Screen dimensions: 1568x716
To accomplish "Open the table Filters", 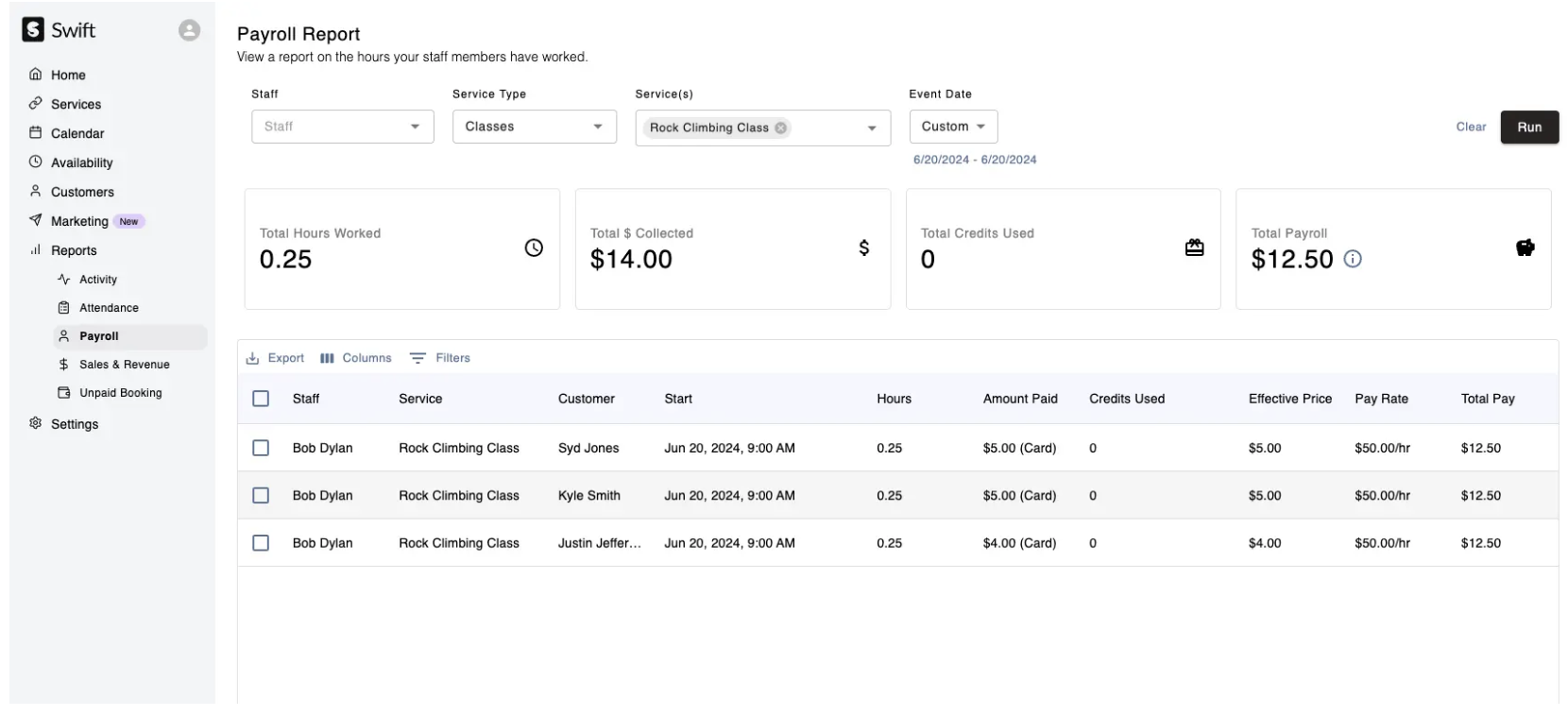I will click(440, 359).
